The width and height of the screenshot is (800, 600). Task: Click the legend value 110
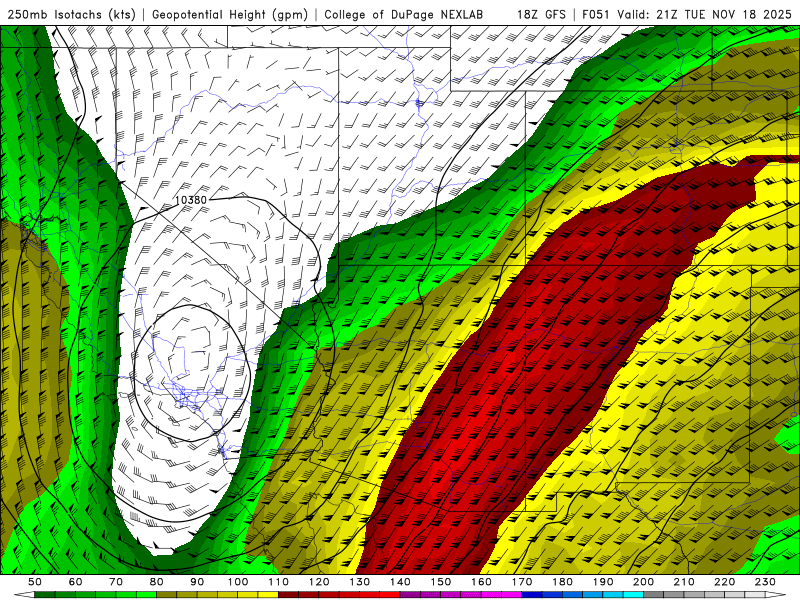pos(278,582)
